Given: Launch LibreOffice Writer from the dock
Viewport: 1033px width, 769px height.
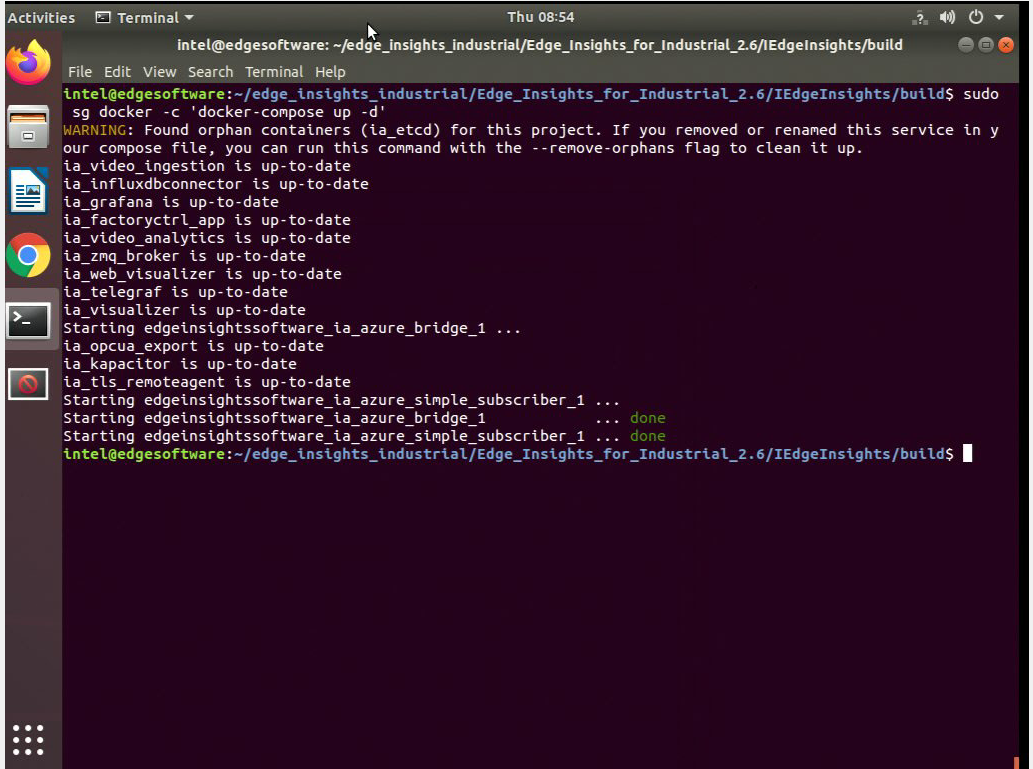Looking at the screenshot, I should [28, 191].
